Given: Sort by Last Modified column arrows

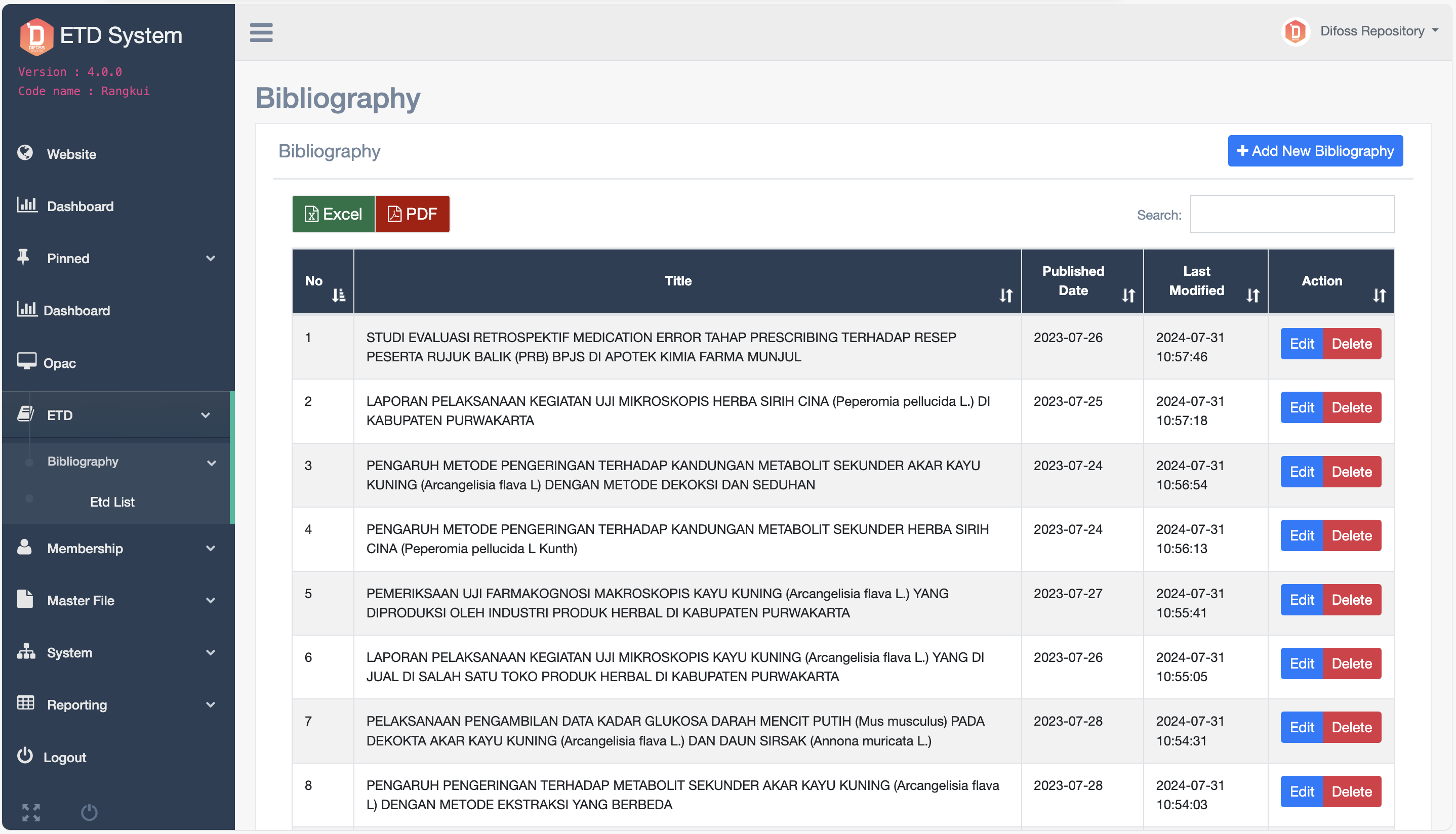Looking at the screenshot, I should [1252, 295].
